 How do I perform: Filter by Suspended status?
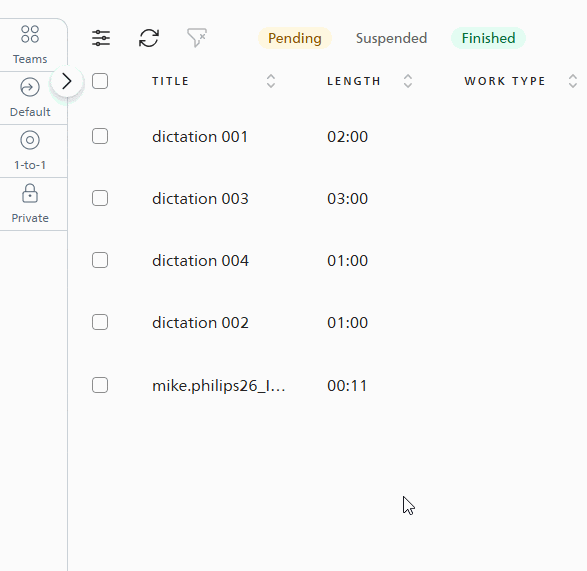pos(391,38)
